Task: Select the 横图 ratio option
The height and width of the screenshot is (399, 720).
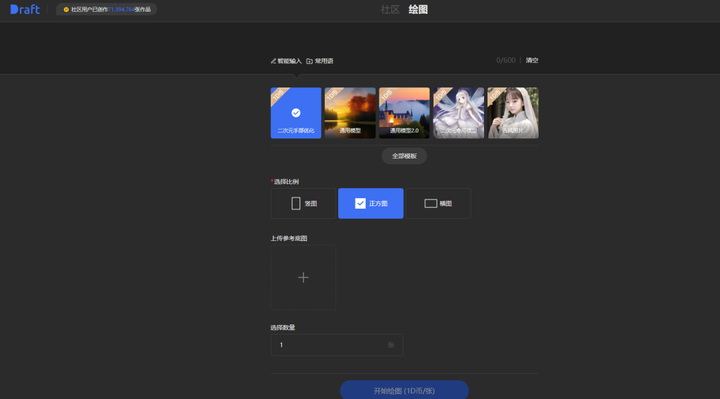Action: (438, 203)
